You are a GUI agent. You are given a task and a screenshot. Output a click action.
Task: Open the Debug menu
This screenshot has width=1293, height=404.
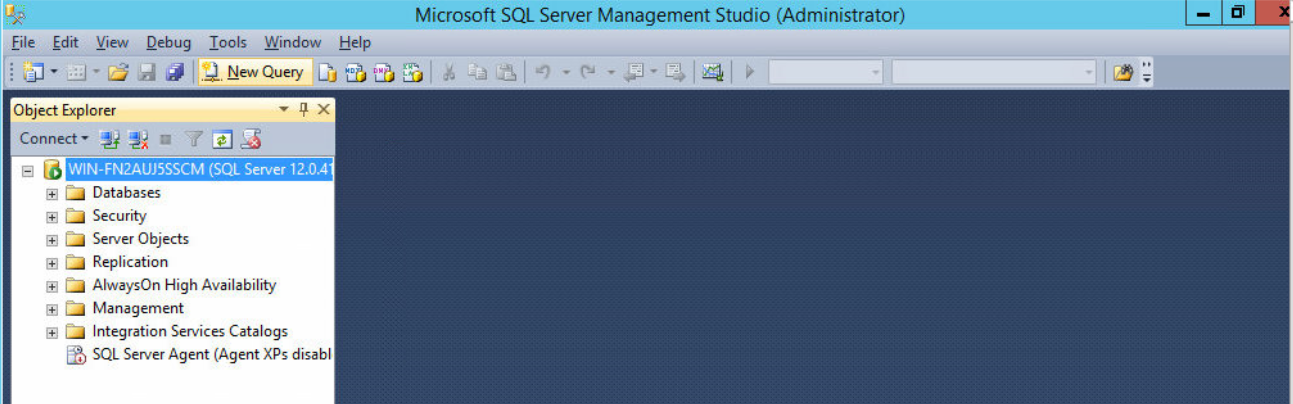(168, 42)
